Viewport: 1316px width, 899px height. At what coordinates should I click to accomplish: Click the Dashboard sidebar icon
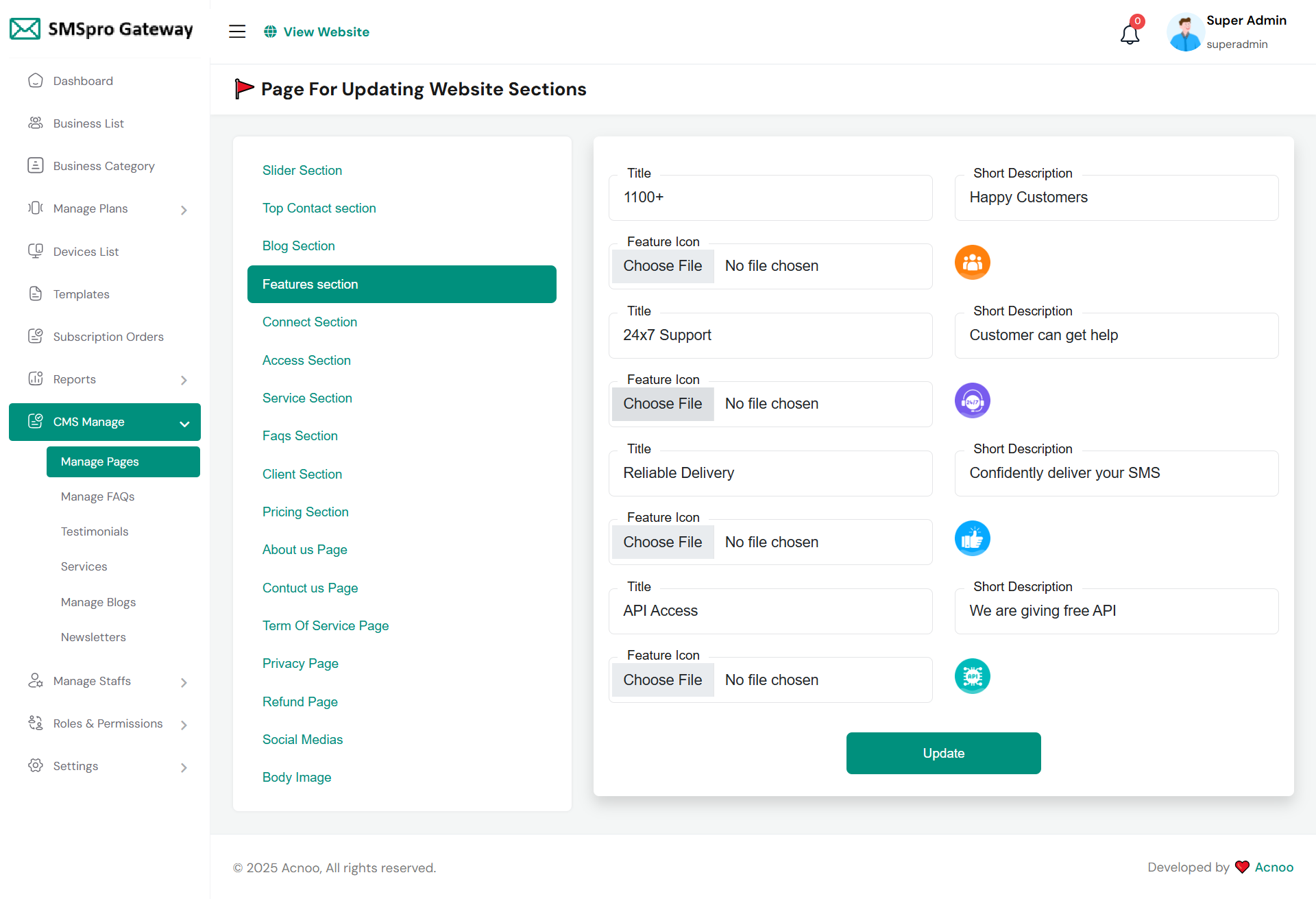36,81
